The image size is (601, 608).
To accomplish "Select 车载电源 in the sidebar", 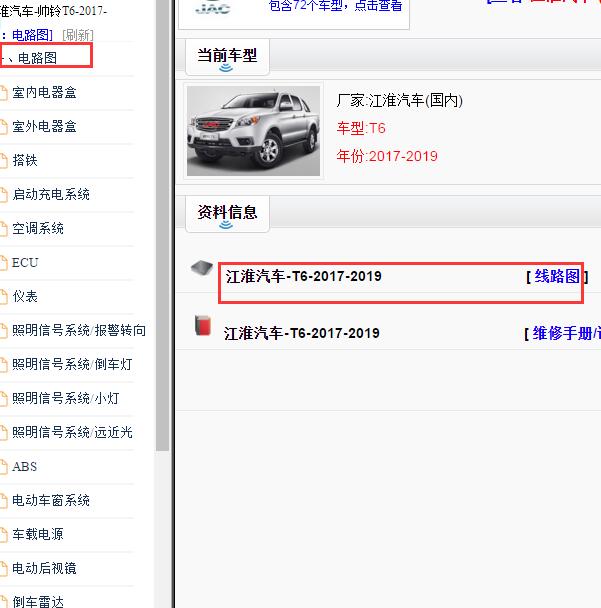I will coord(38,534).
